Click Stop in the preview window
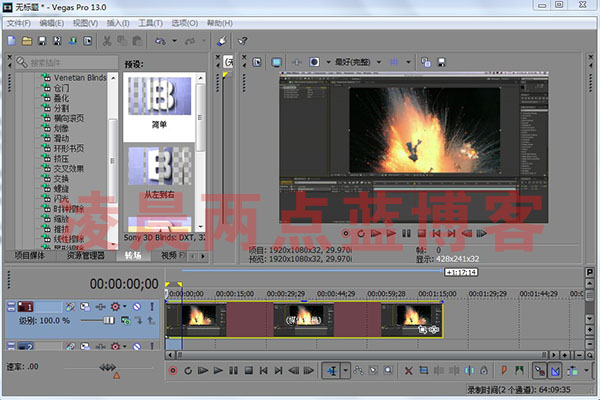This screenshot has height=400, width=600. (421, 233)
